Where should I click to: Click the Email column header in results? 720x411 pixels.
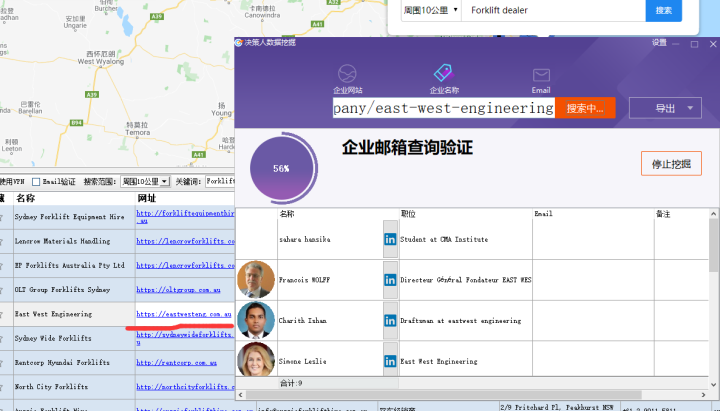coord(543,214)
